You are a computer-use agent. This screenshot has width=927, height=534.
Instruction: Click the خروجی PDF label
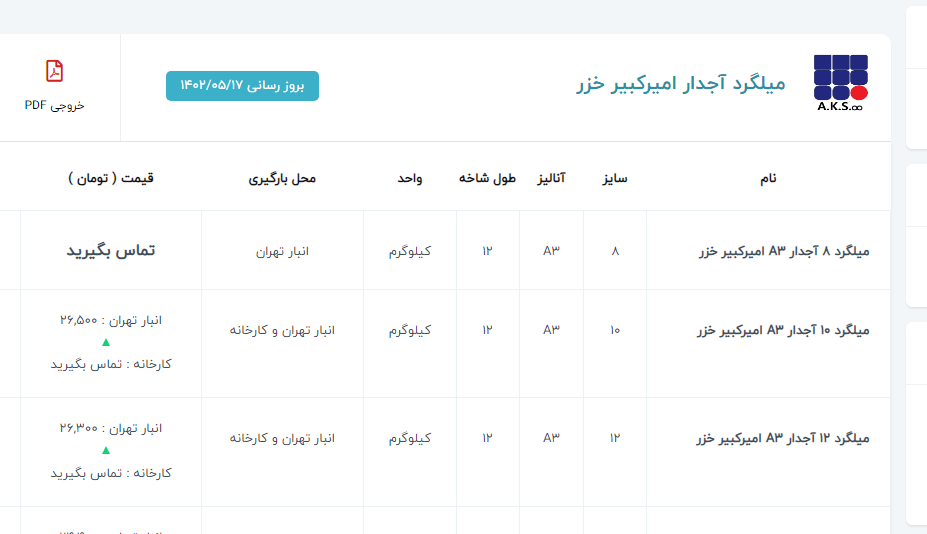[55, 105]
